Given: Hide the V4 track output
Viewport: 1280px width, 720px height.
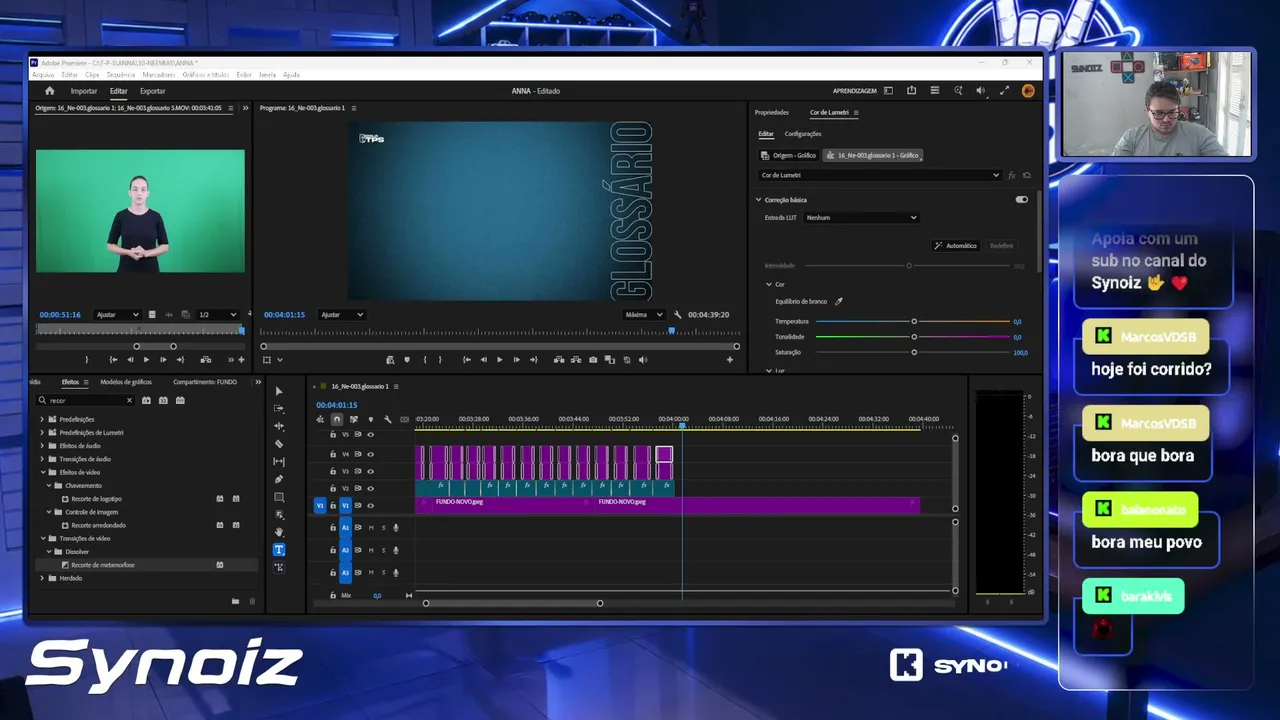Looking at the screenshot, I should [370, 454].
